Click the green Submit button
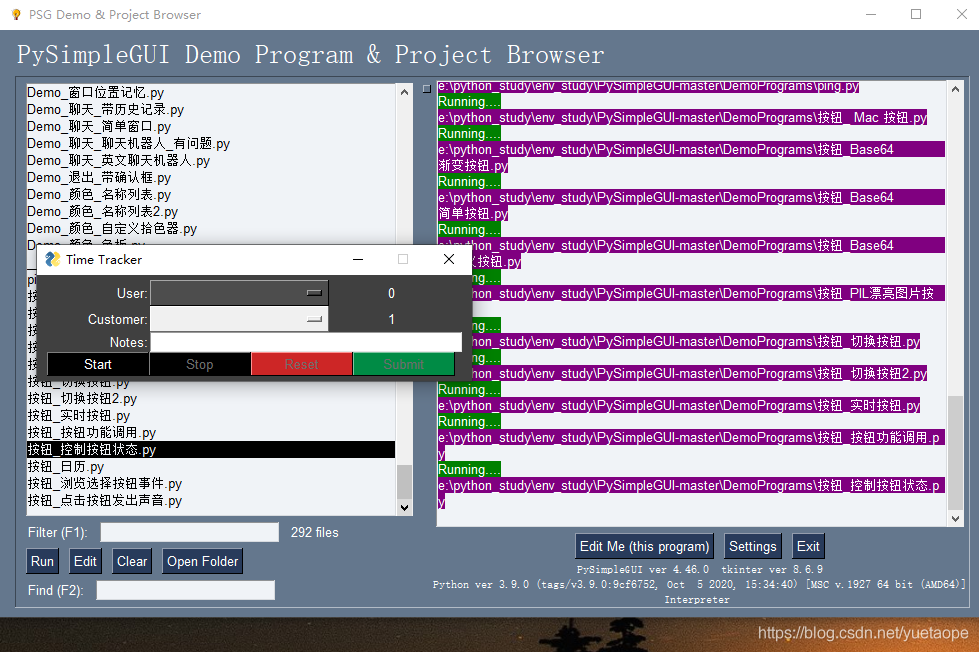Screen dimensions: 979x652 (403, 364)
